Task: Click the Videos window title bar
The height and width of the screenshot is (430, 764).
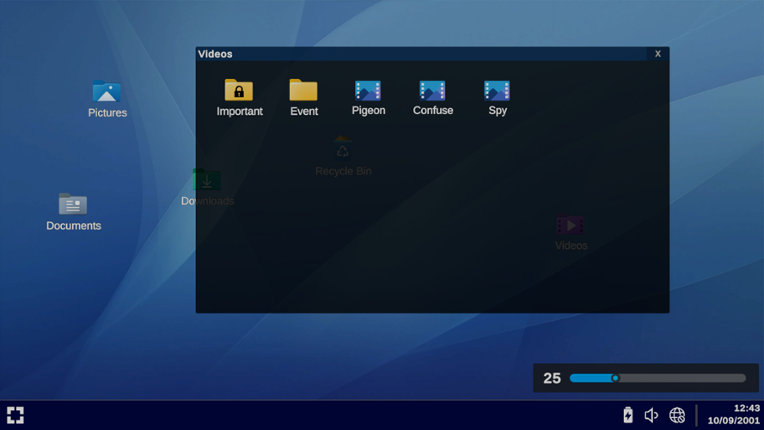Action: click(x=420, y=54)
